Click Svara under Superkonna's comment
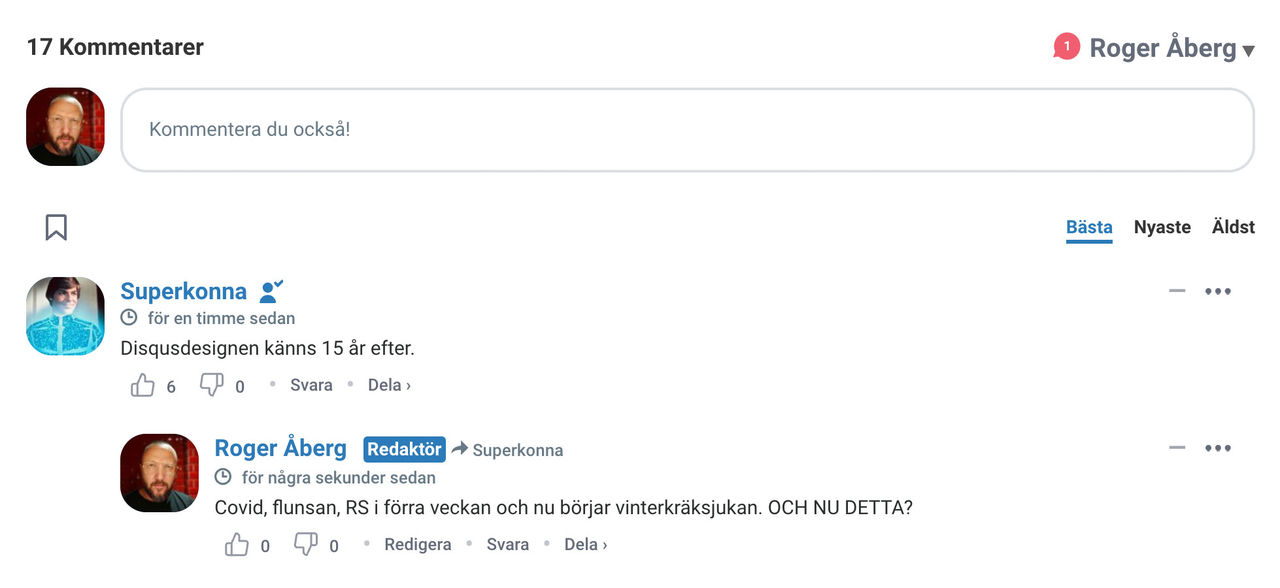Viewport: 1280px width, 588px height. (311, 384)
